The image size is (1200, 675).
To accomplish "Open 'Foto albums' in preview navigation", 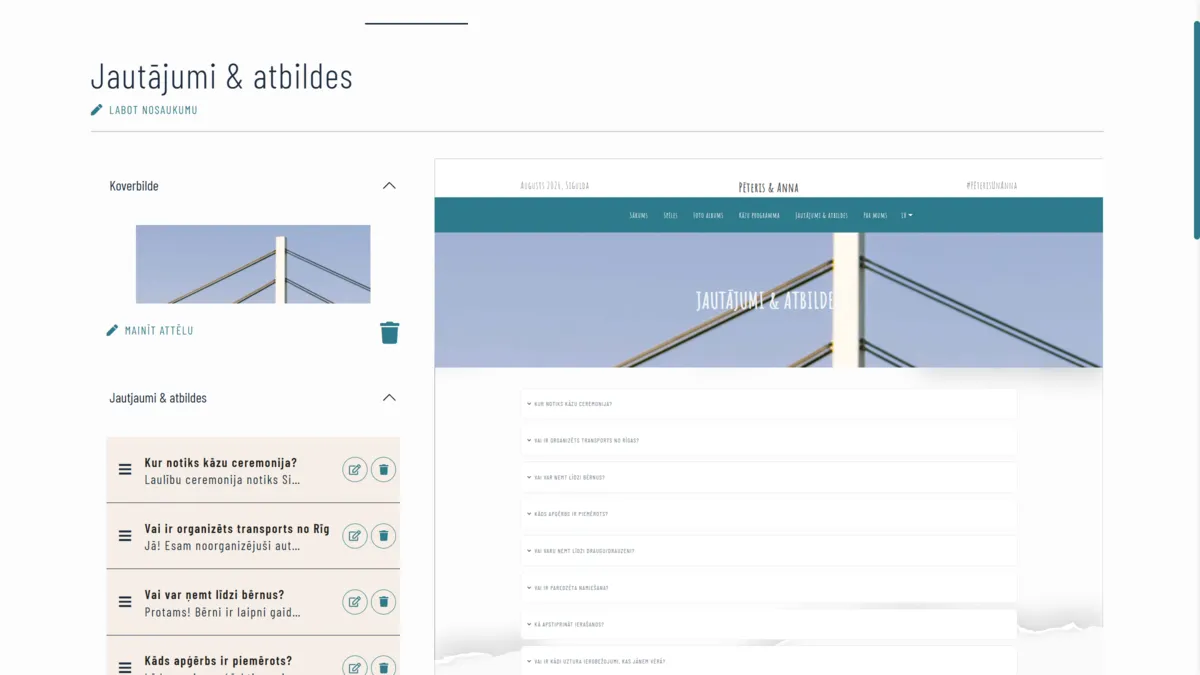I will point(708,215).
